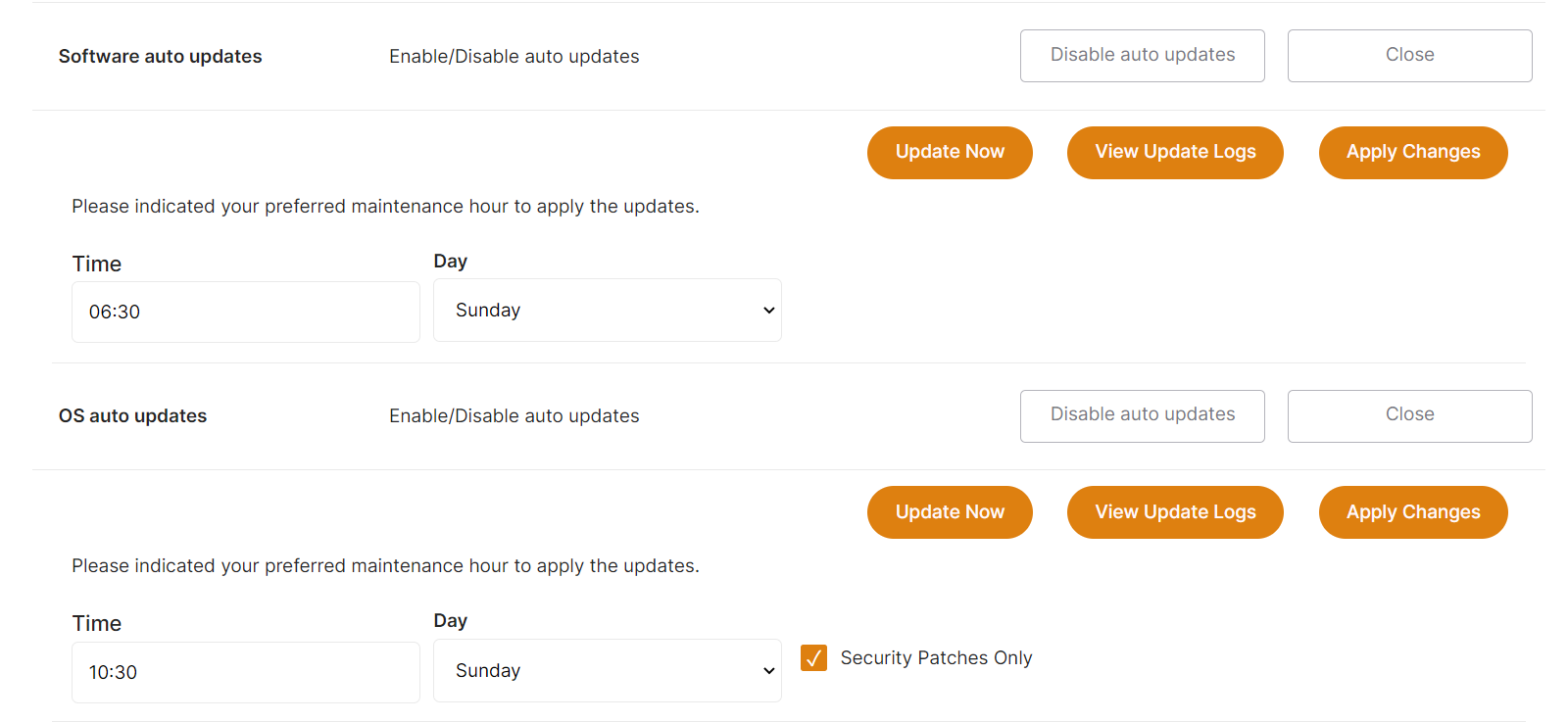Toggle the Security Patches Only checkbox
The width and height of the screenshot is (1568, 722).
point(813,658)
